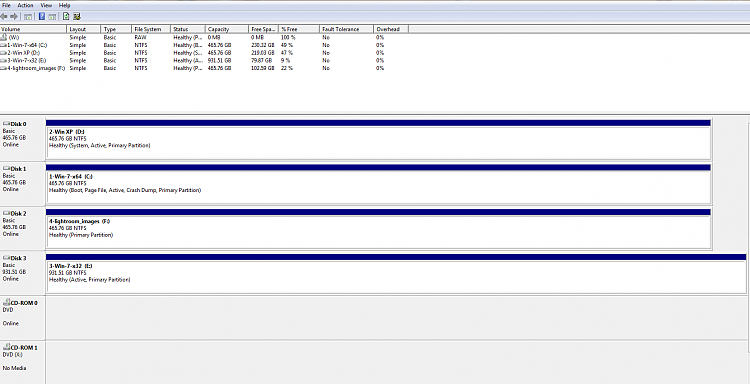The height and width of the screenshot is (384, 750).
Task: Click the drive icon beside 3-Win-7-x32 (E:)
Action: pos(4,61)
